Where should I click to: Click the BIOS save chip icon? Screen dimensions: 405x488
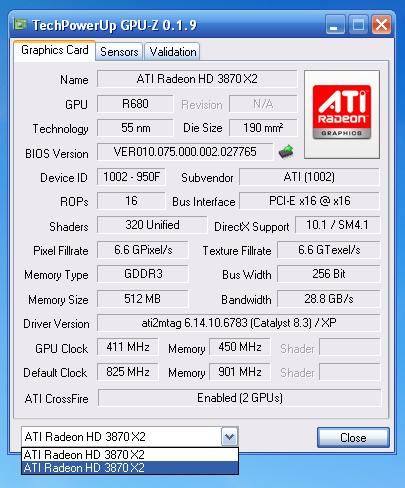point(286,152)
